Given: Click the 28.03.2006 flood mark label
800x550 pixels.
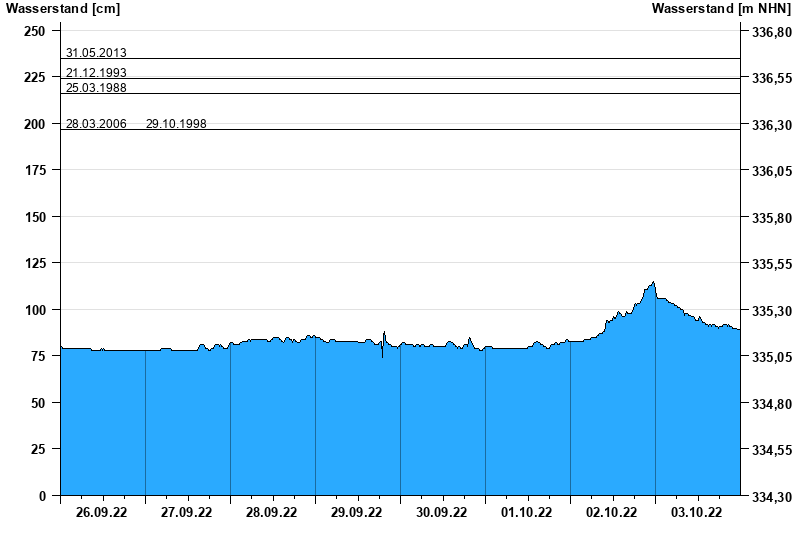Looking at the screenshot, I should pos(96,123).
